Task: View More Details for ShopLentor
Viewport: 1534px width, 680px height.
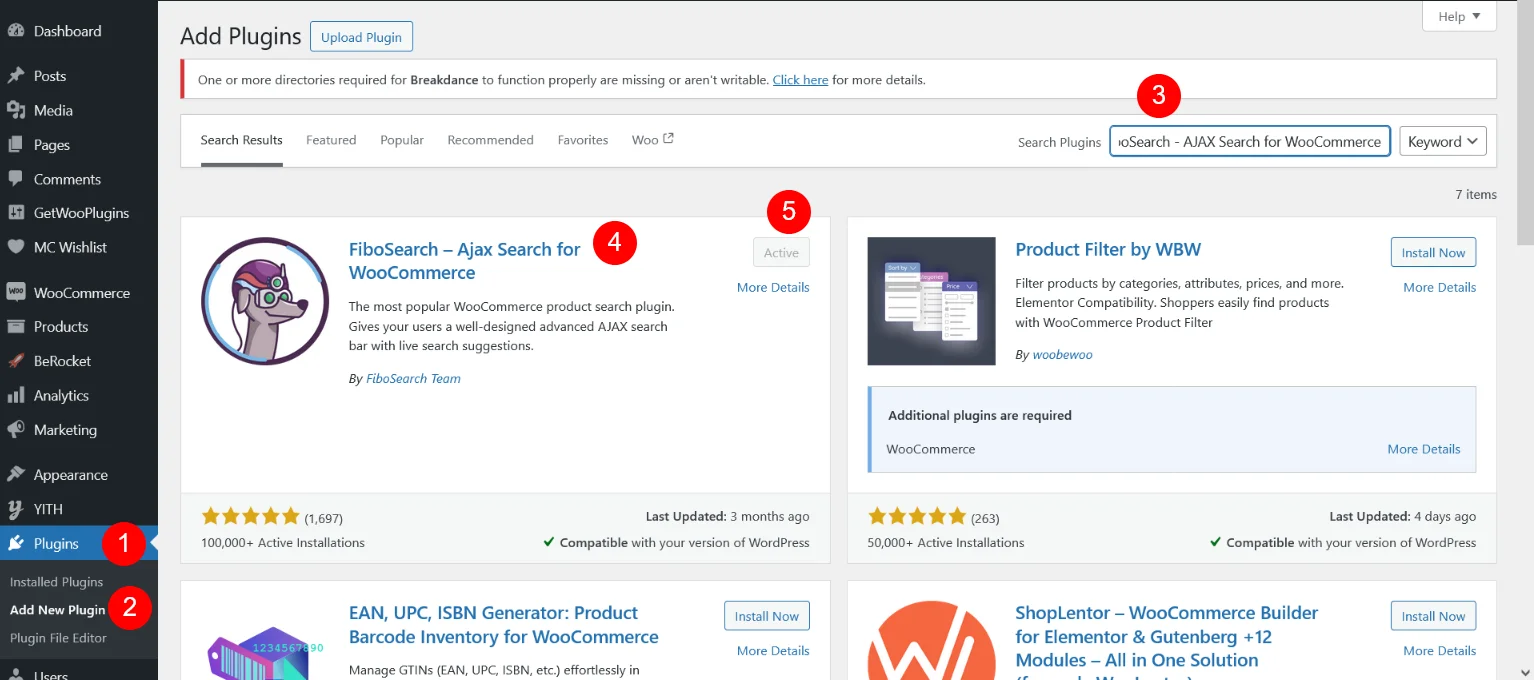Action: pos(1439,650)
